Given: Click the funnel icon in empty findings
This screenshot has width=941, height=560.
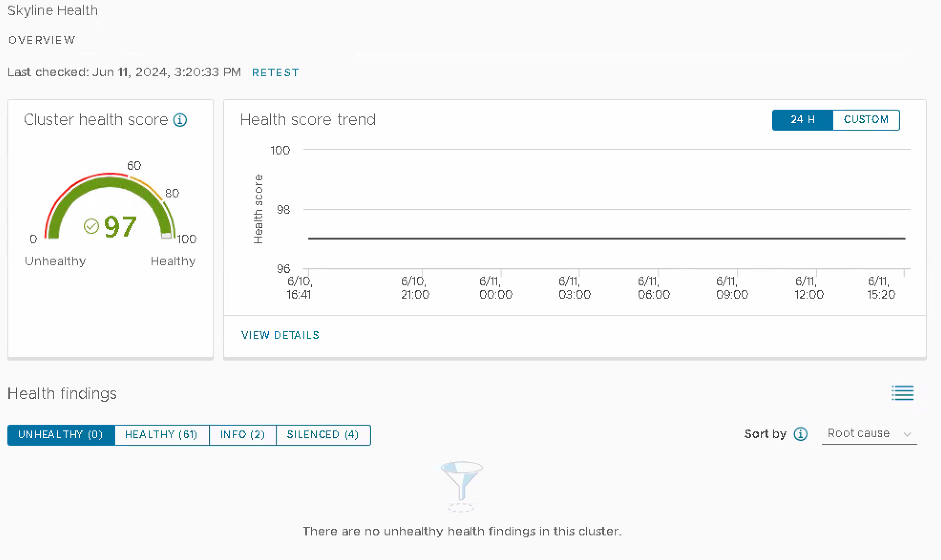Looking at the screenshot, I should click(461, 482).
